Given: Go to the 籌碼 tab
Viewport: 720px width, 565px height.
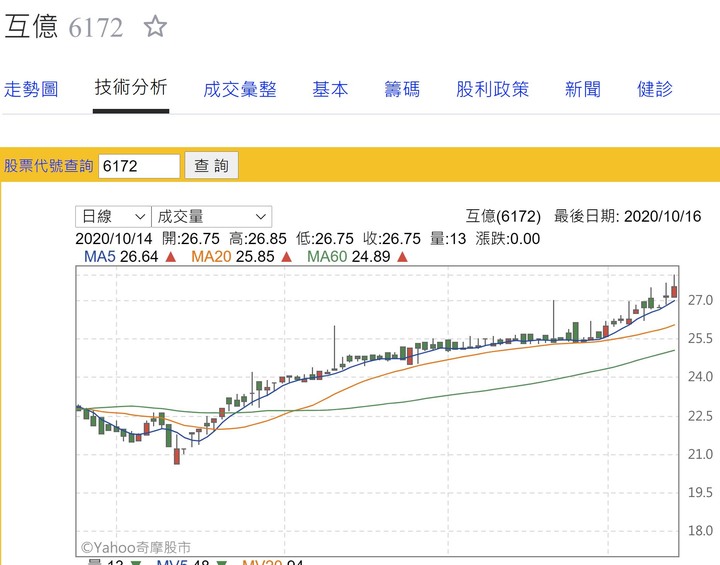Looking at the screenshot, I should coord(402,89).
